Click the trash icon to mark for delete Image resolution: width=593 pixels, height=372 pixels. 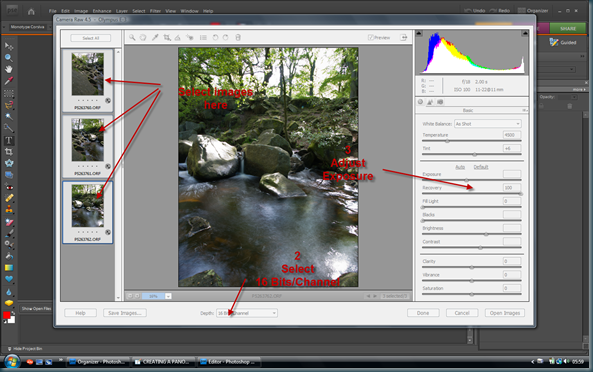(x=238, y=37)
